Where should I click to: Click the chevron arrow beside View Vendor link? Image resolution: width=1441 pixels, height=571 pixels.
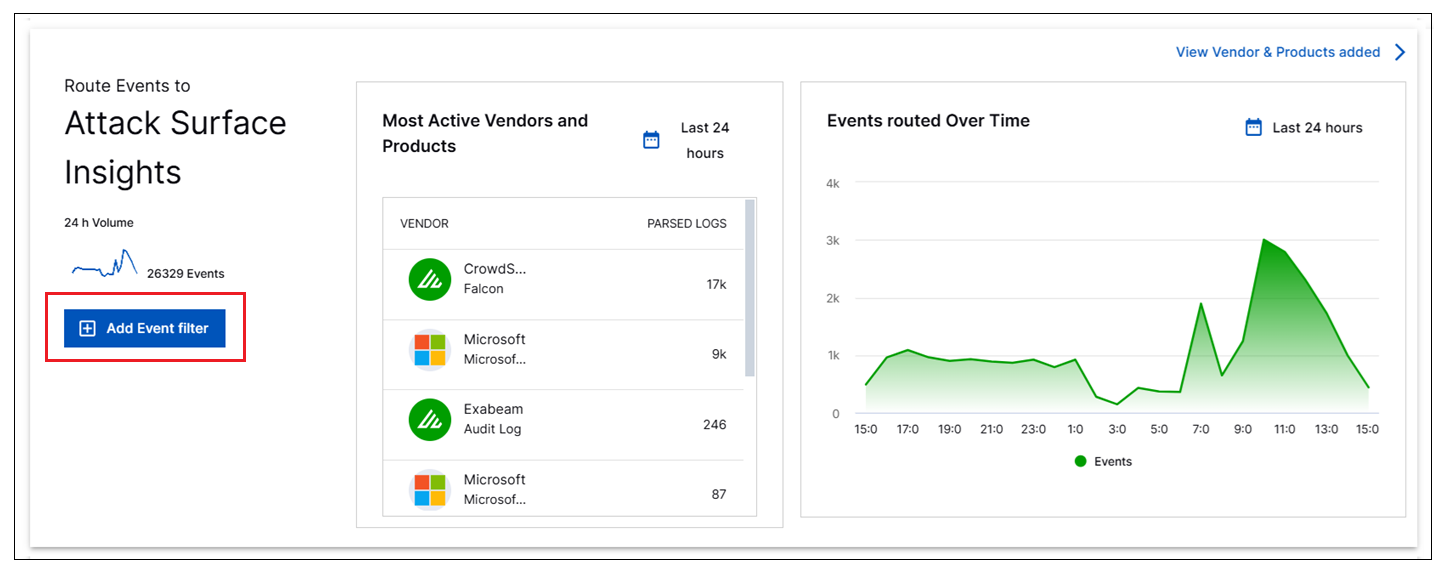(x=1400, y=52)
